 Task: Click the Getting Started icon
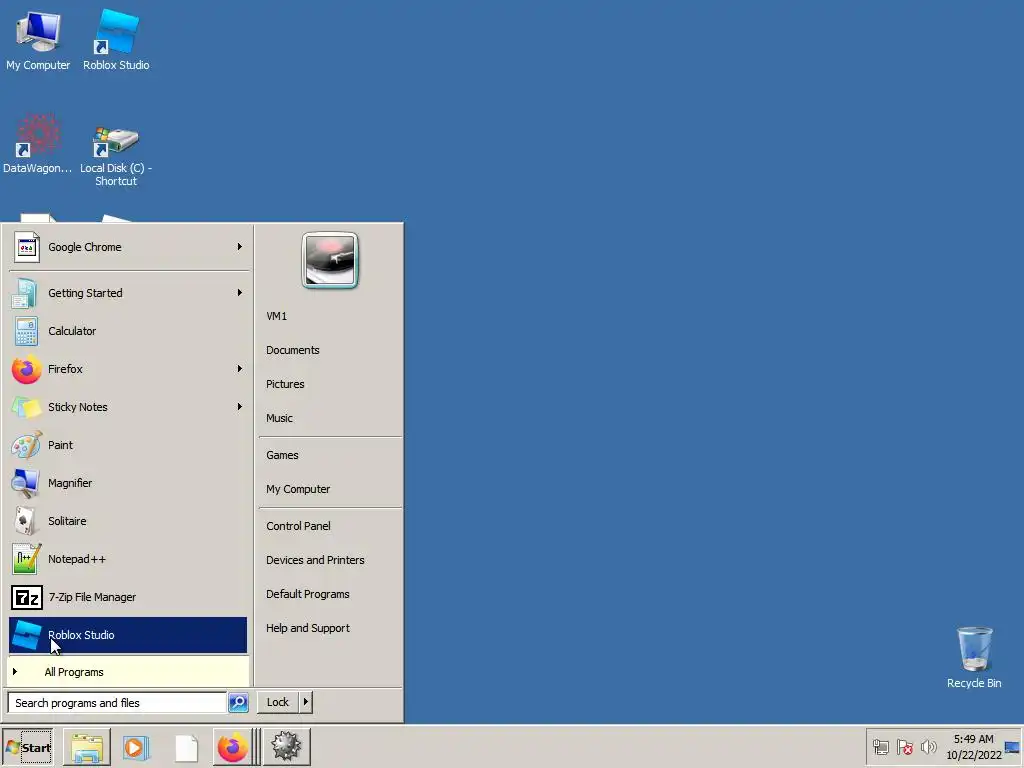pos(25,293)
